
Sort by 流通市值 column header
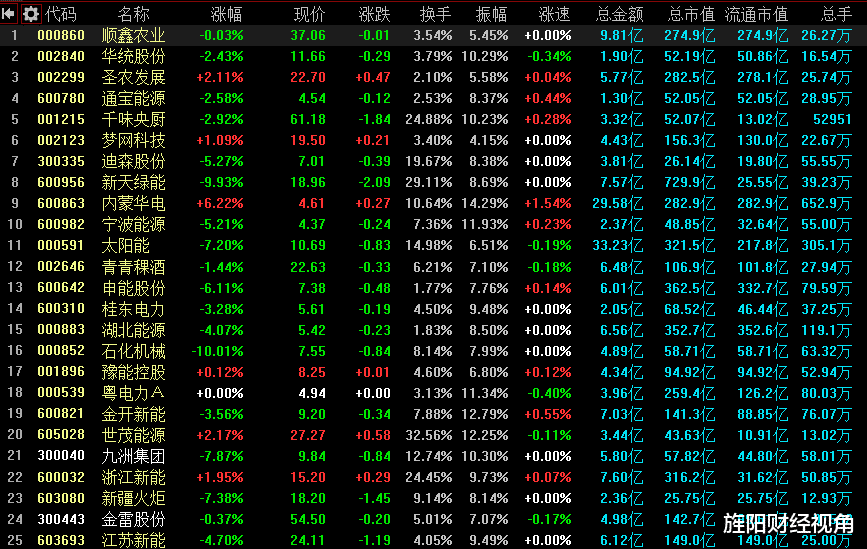tap(756, 14)
